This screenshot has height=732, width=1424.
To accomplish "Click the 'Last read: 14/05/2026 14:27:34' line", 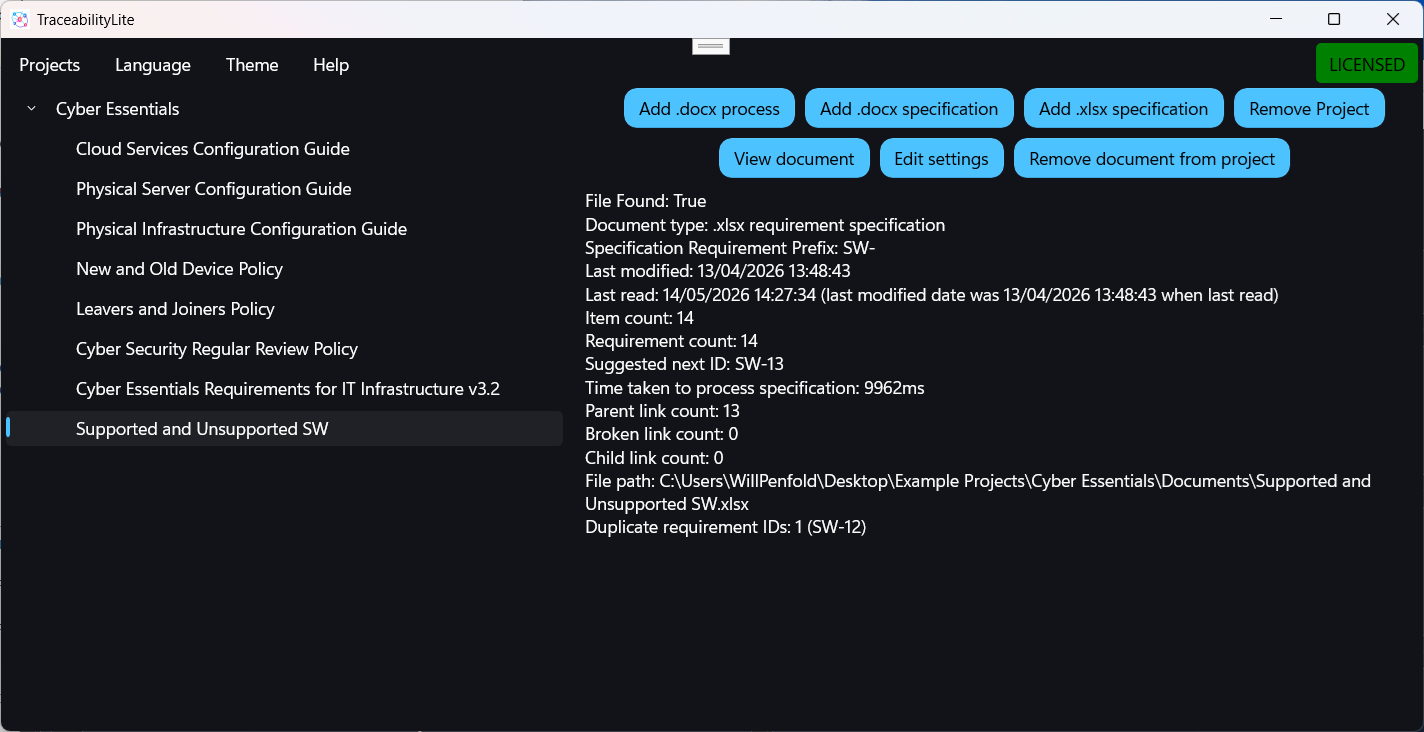I will (932, 295).
